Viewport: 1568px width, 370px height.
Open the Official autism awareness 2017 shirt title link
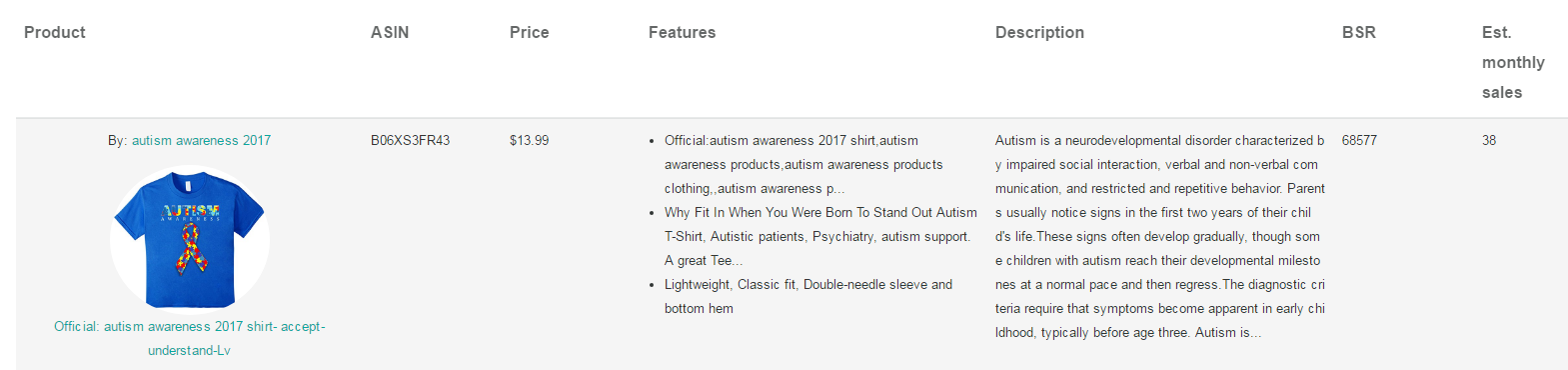click(189, 338)
